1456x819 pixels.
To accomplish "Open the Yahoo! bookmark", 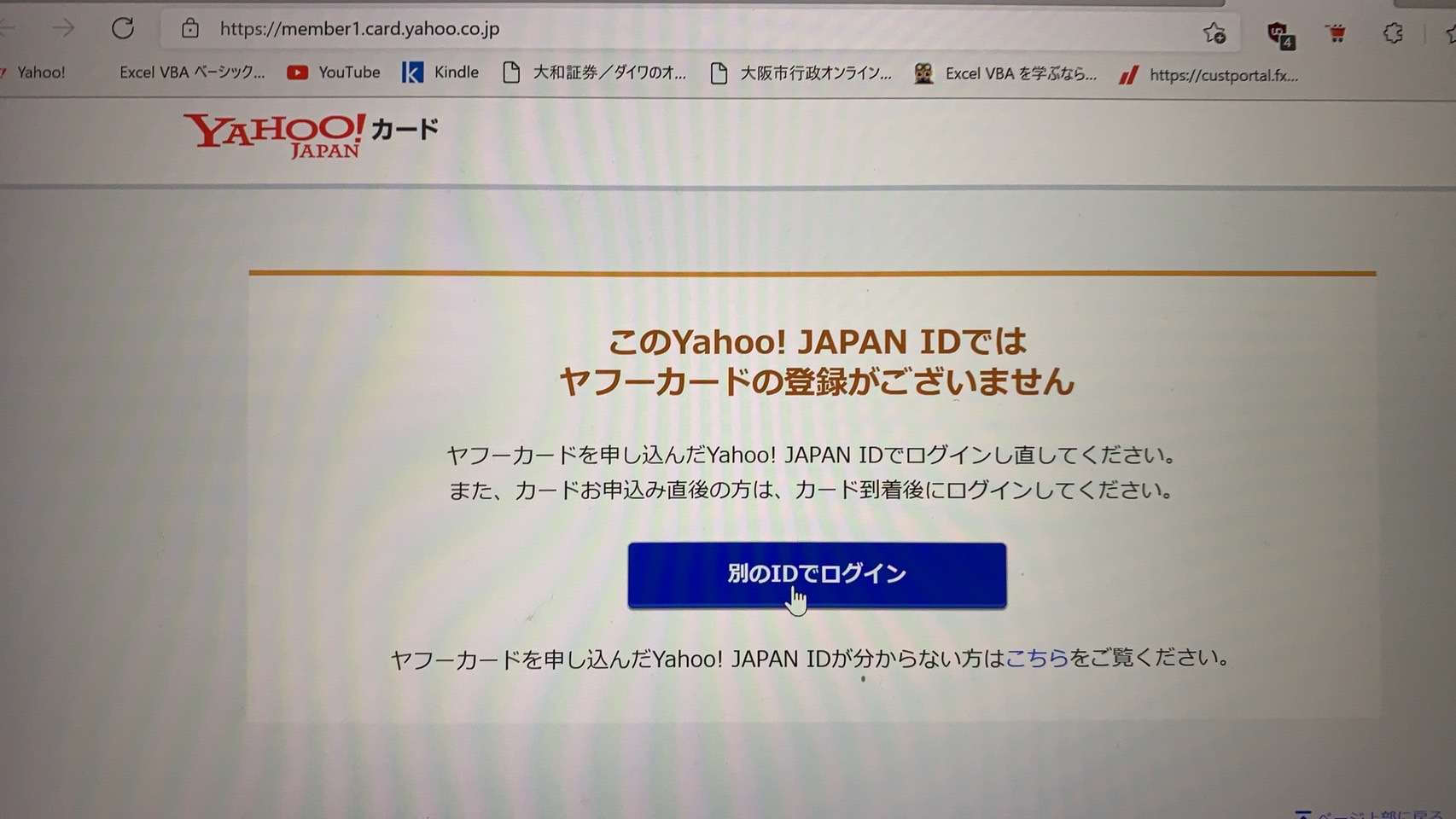I will [x=34, y=72].
